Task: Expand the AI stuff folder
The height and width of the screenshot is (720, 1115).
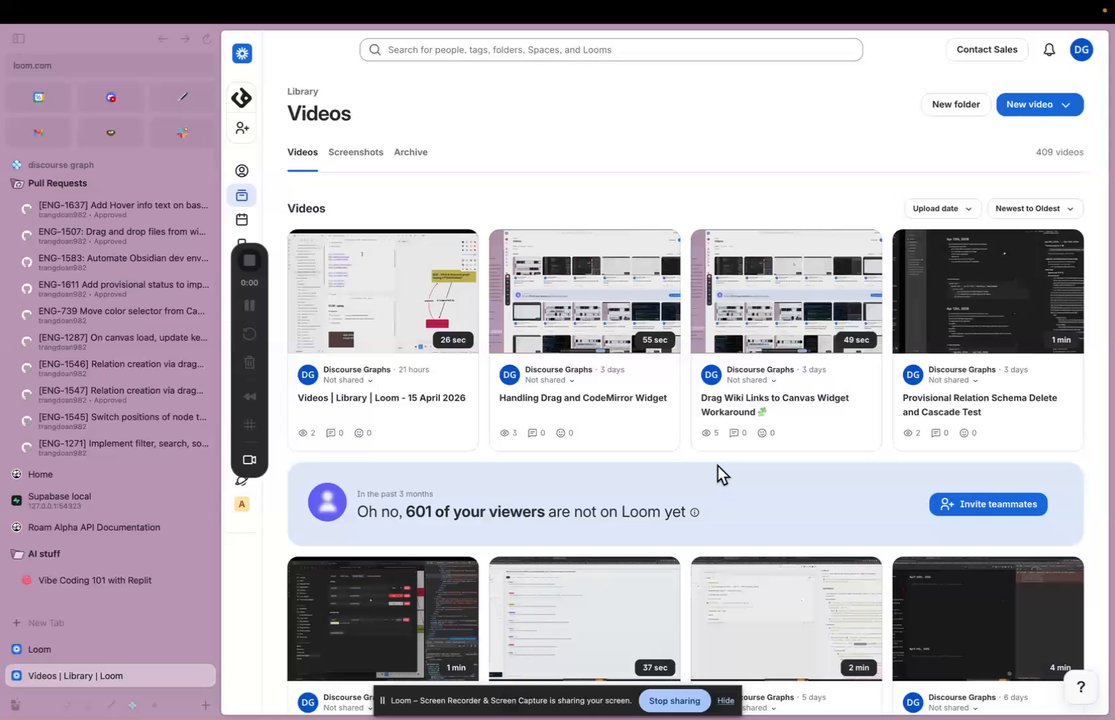Action: click(x=43, y=554)
